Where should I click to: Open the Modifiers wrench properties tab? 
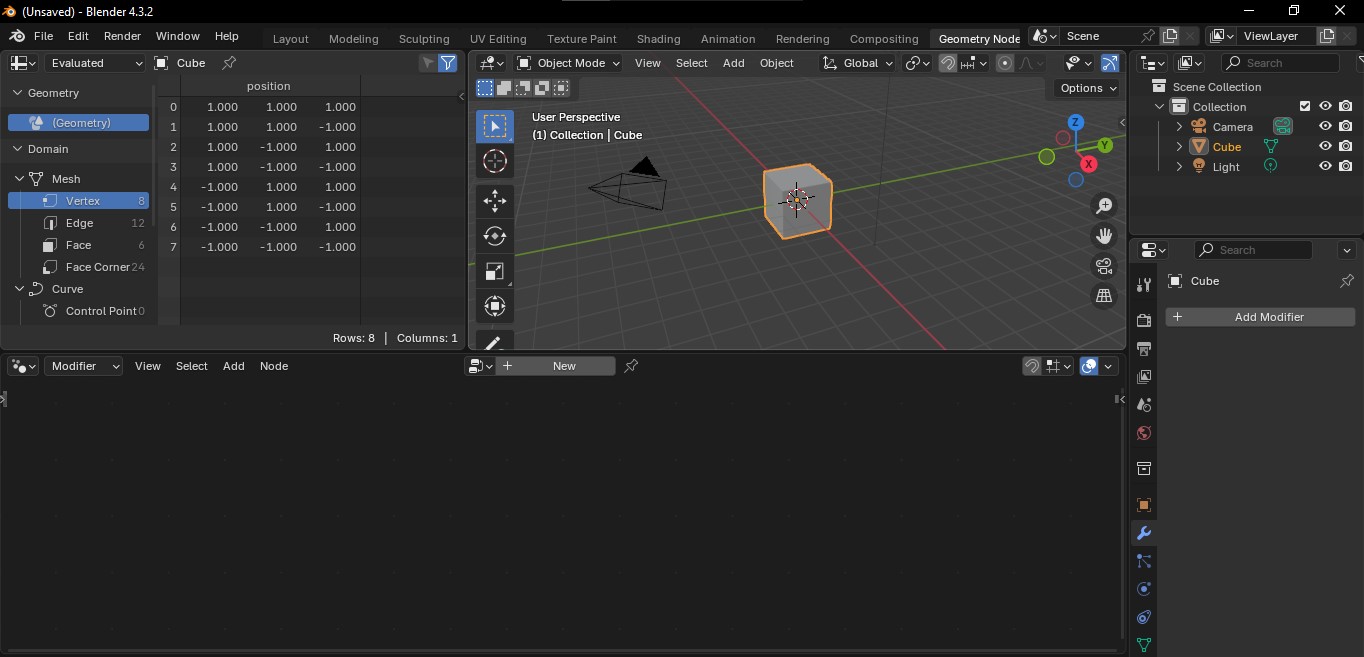coord(1144,533)
